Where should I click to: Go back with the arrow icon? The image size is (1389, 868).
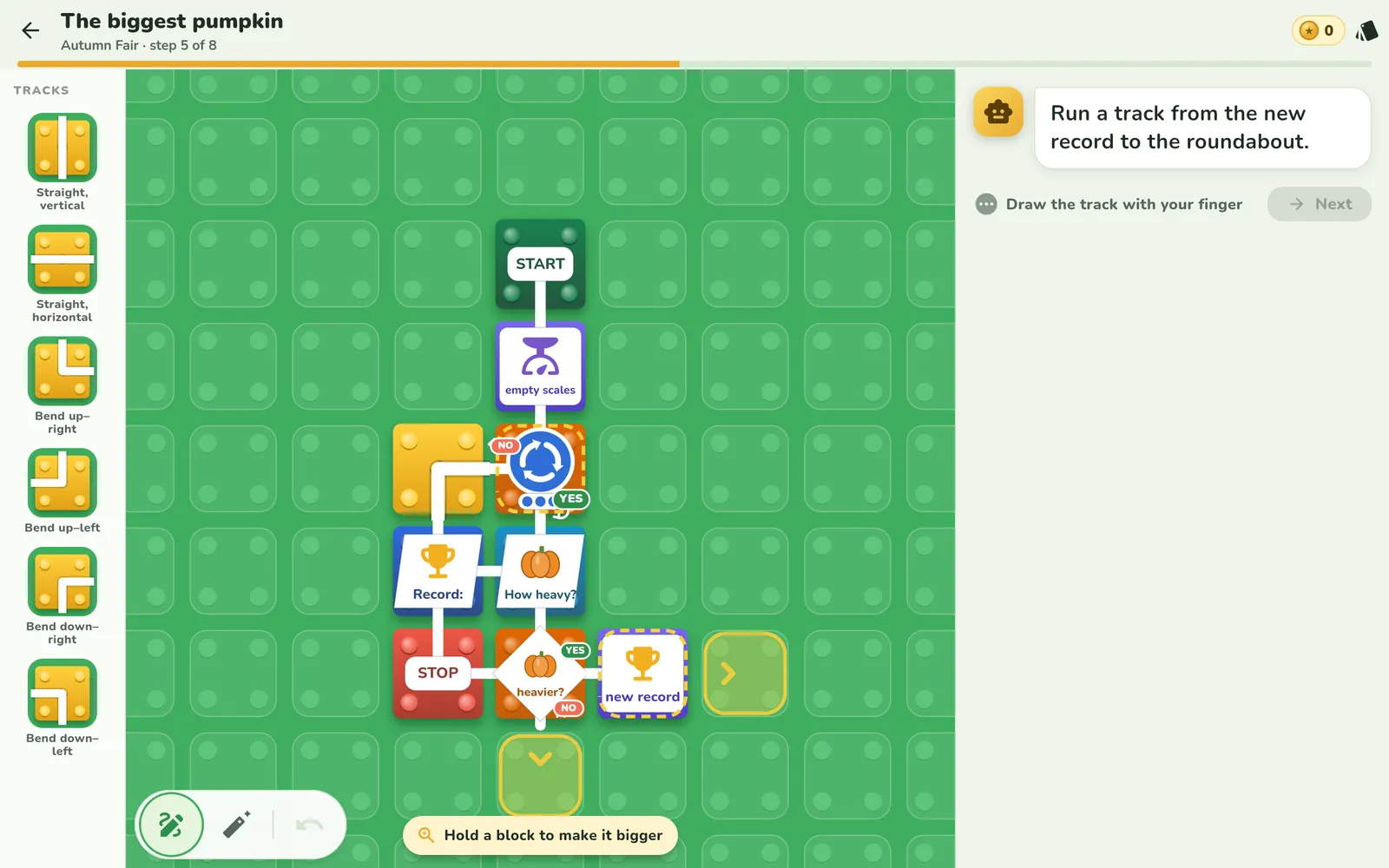tap(30, 30)
